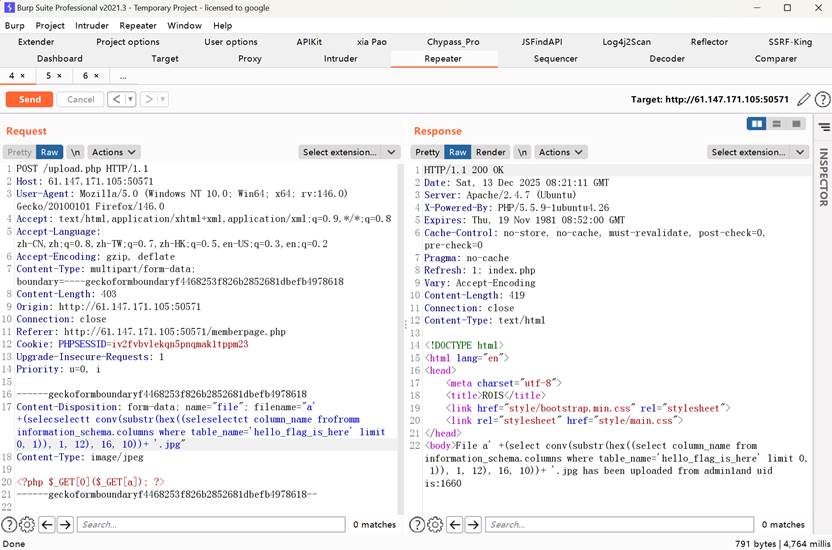Close Repeater tab 4

[22, 76]
